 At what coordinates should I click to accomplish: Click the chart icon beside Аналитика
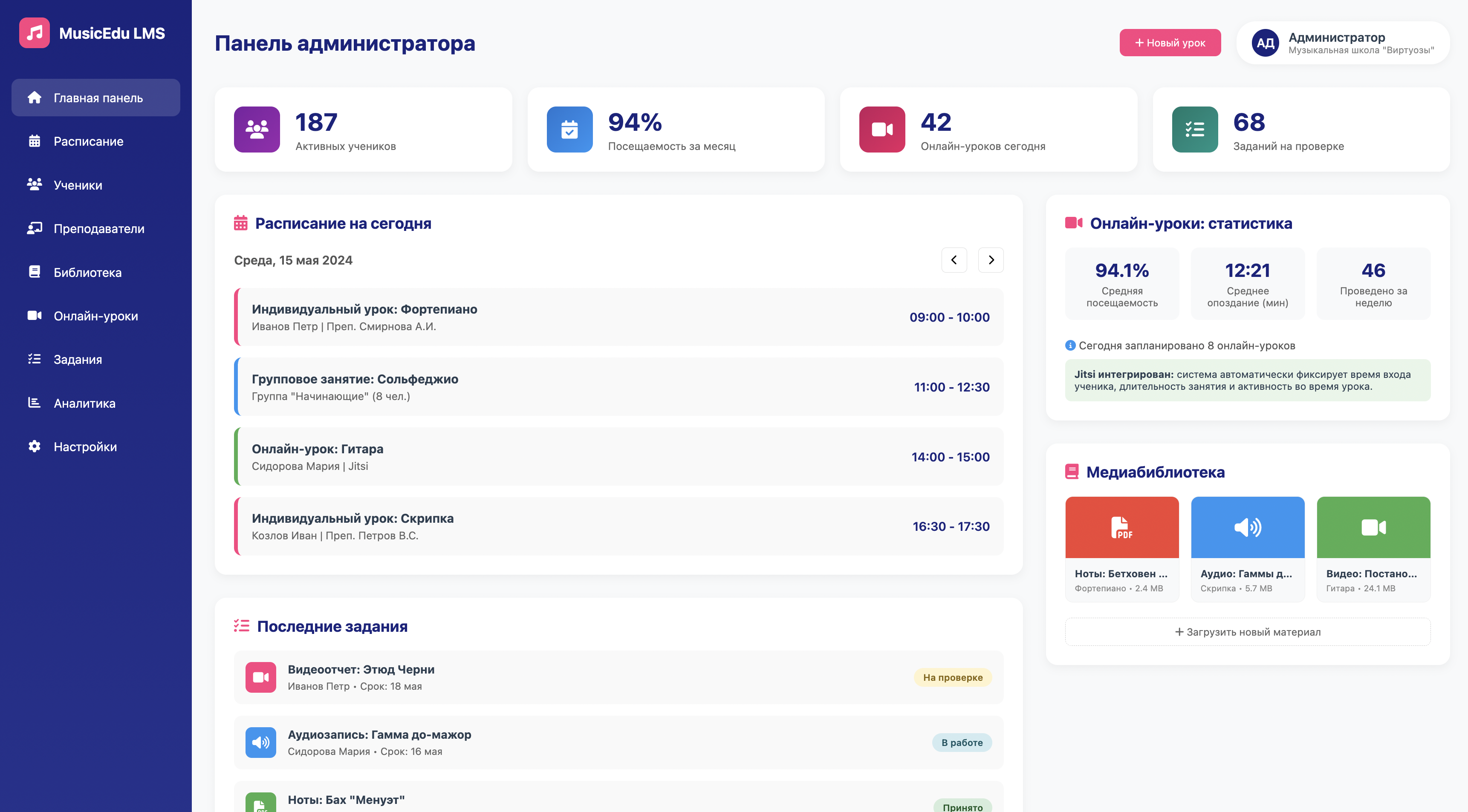(34, 403)
